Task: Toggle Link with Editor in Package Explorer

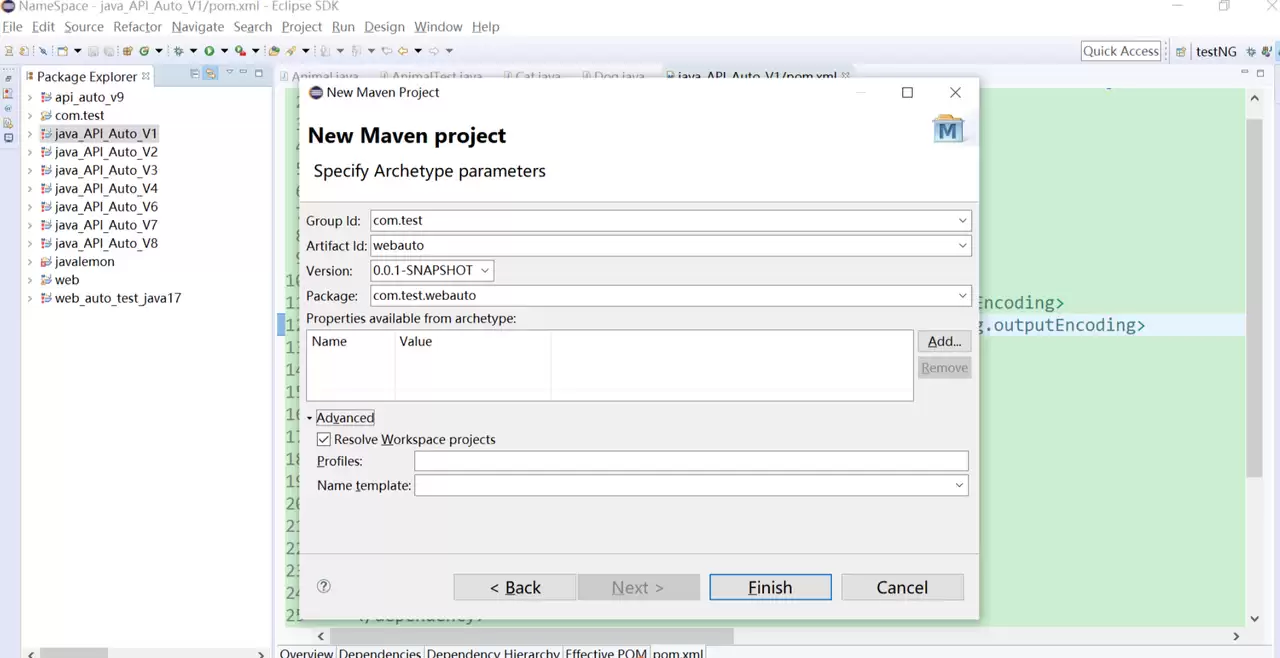Action: [x=210, y=74]
